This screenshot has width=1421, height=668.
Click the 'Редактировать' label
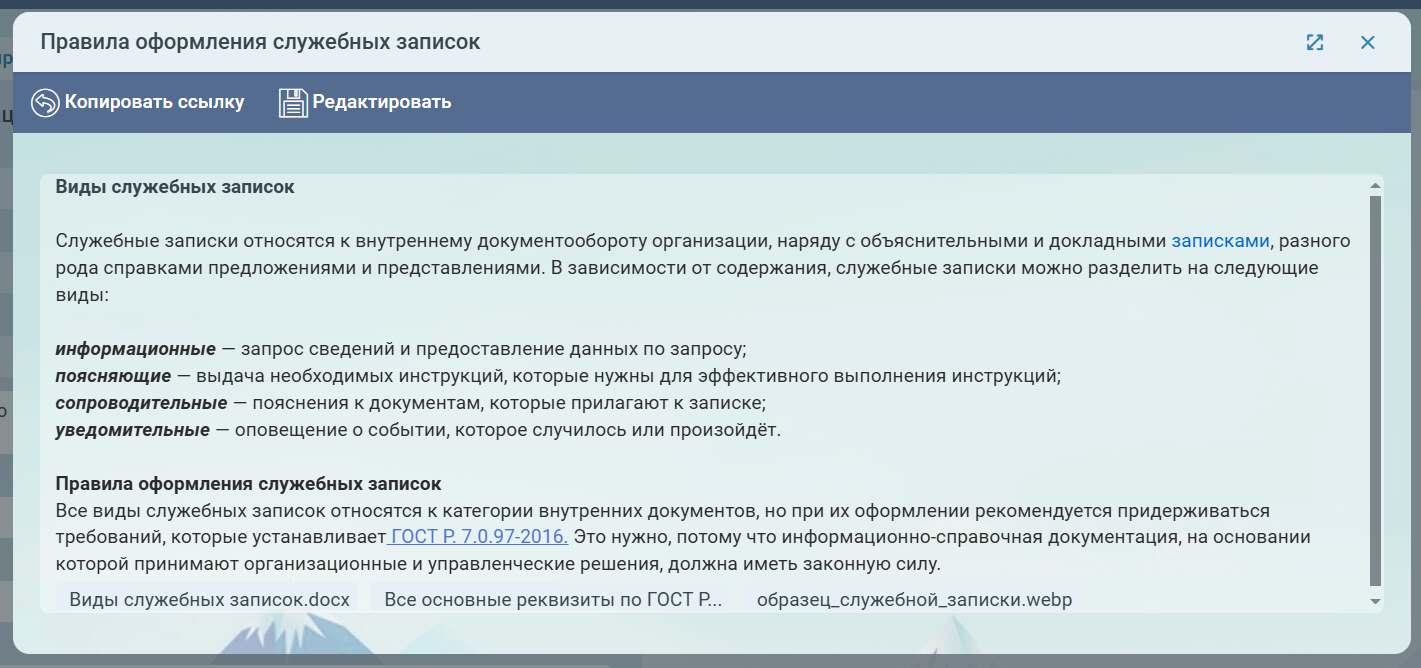pos(382,102)
